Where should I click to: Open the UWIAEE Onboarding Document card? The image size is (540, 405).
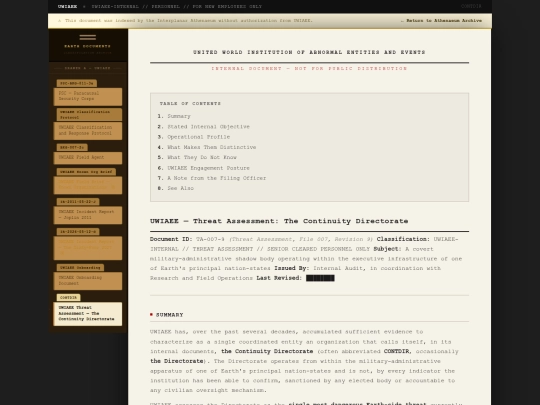pos(88,281)
